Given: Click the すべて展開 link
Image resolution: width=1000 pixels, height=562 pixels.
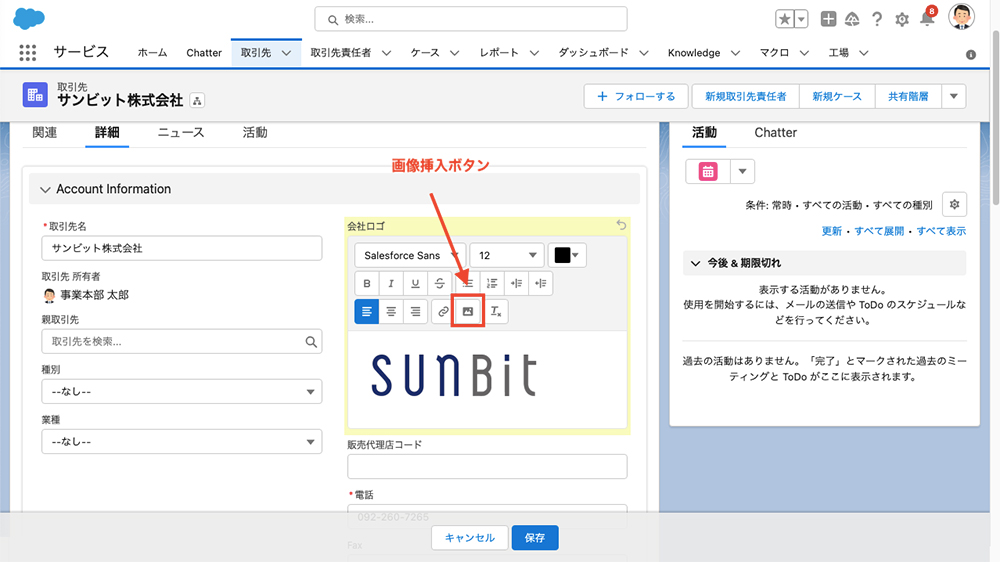Looking at the screenshot, I should click(879, 231).
